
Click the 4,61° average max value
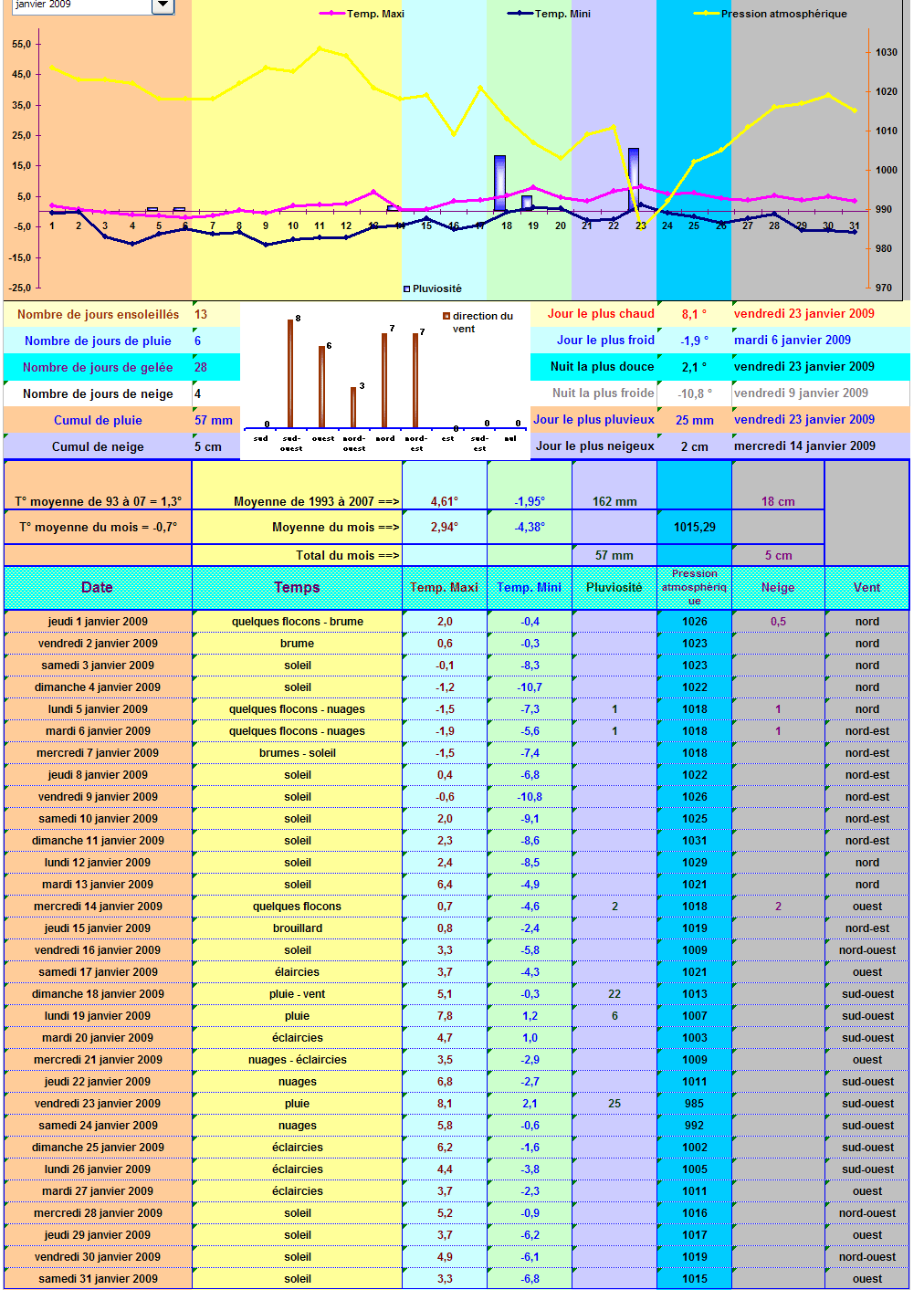click(x=445, y=501)
